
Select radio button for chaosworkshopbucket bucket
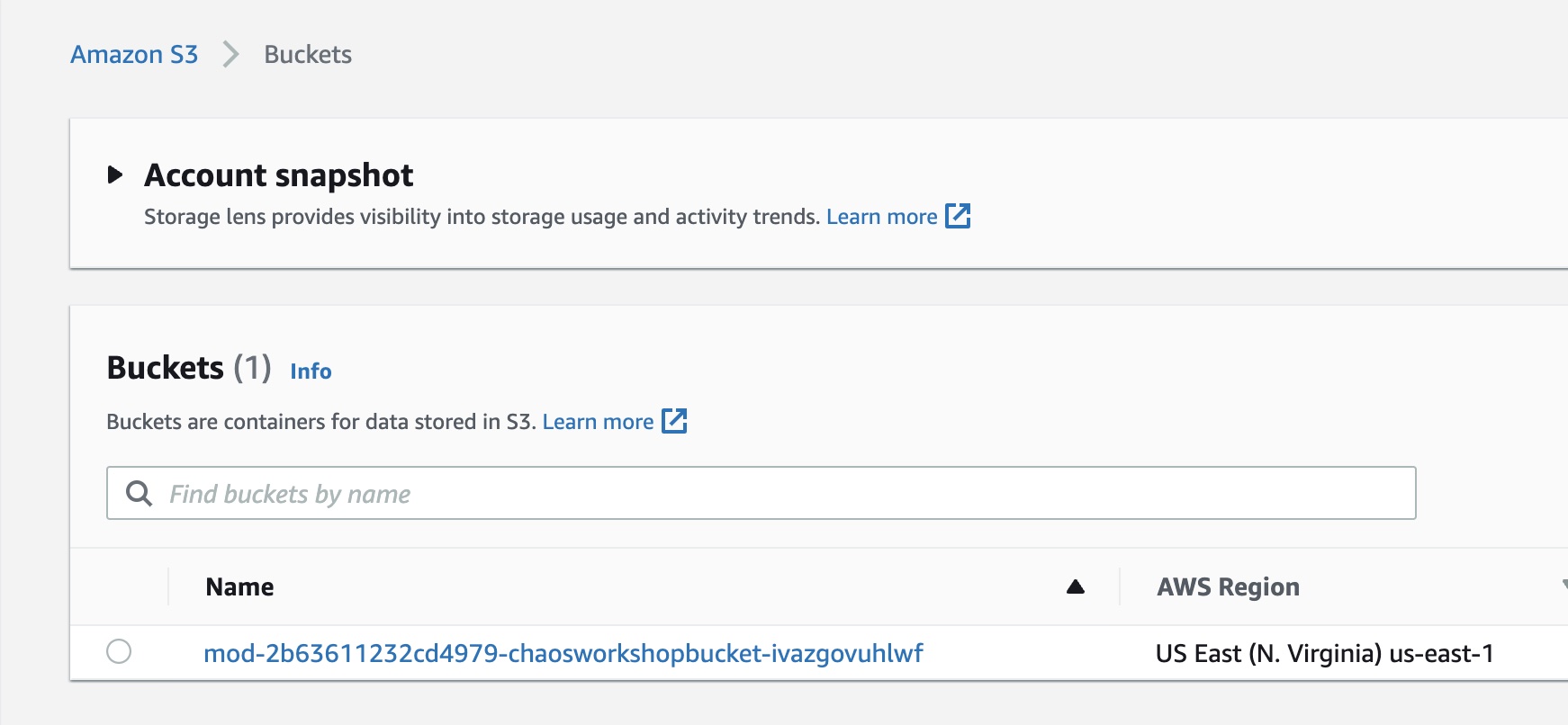click(x=119, y=651)
